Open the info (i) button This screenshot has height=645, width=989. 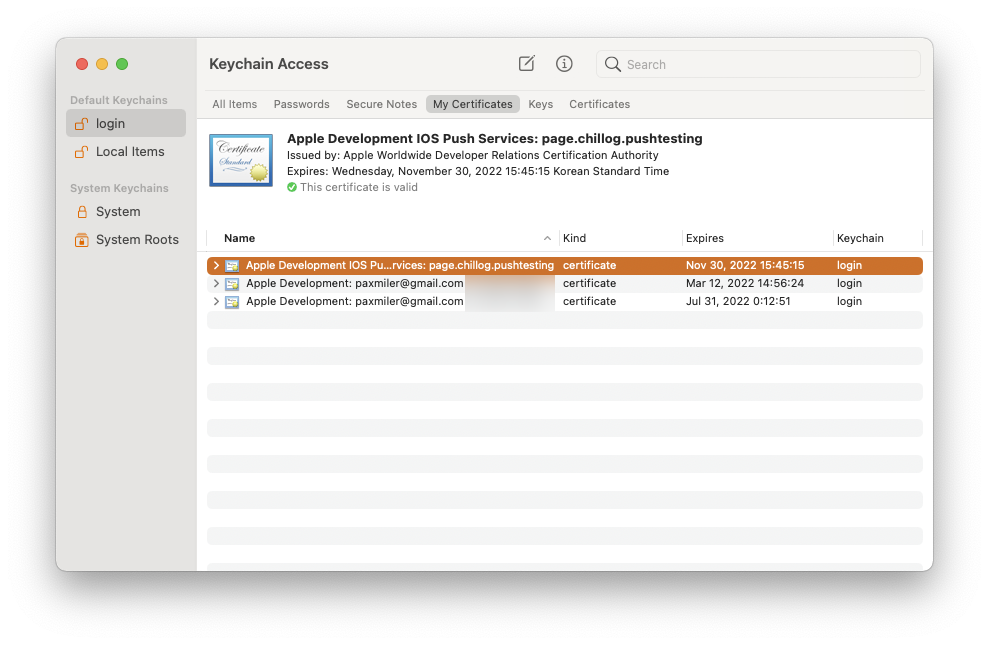tap(564, 64)
